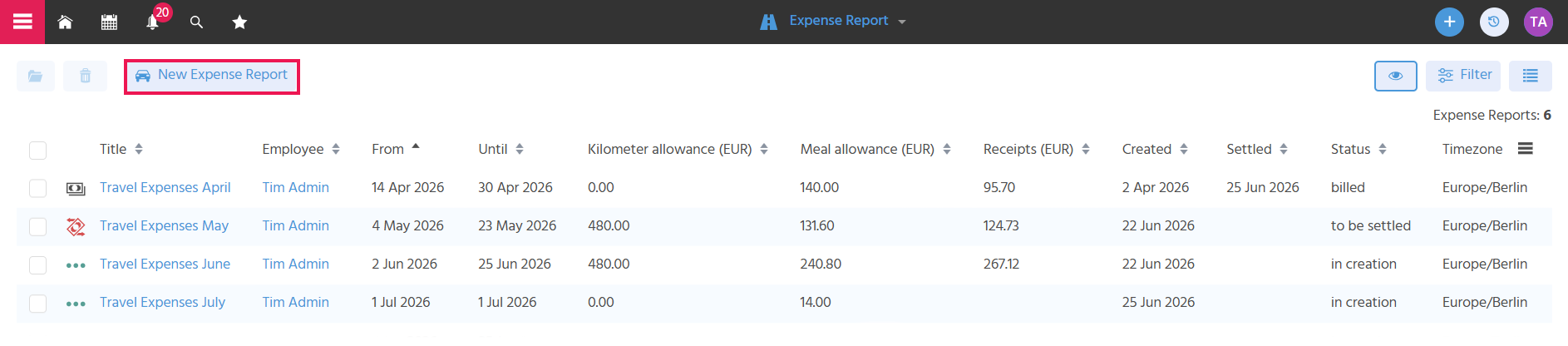Sort by Settled column
Viewport: 1568px width, 346px height.
(x=1257, y=149)
